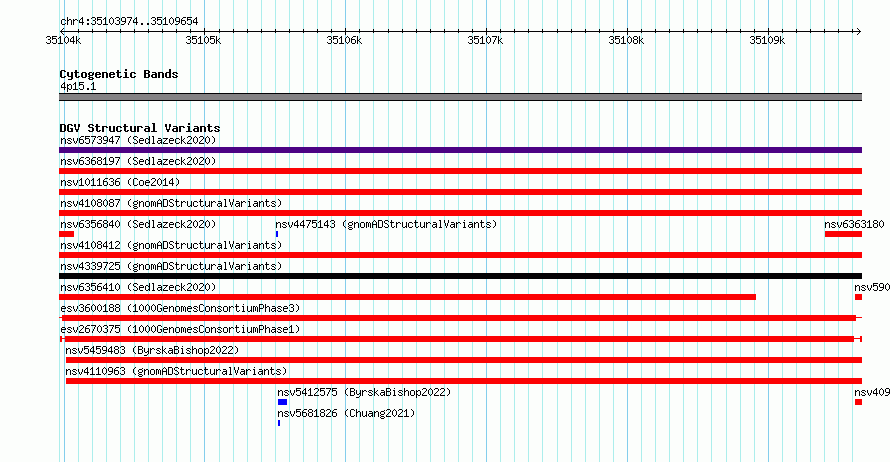Click the truncated nsv590 label

(872, 287)
